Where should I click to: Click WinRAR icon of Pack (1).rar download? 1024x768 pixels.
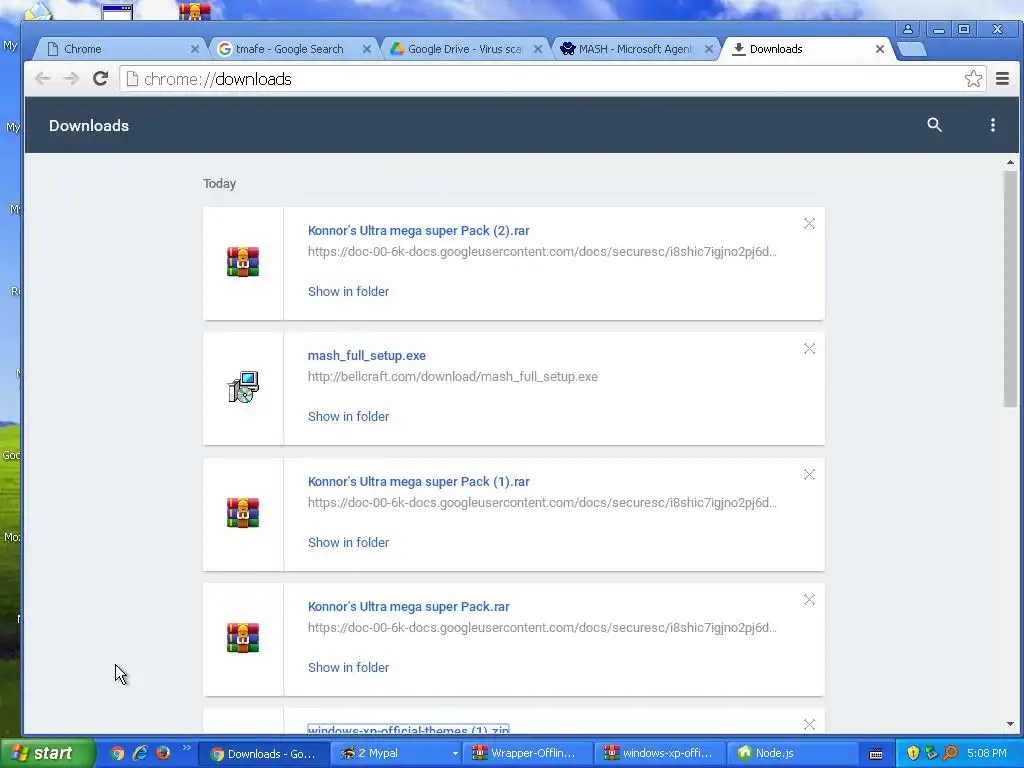(243, 513)
